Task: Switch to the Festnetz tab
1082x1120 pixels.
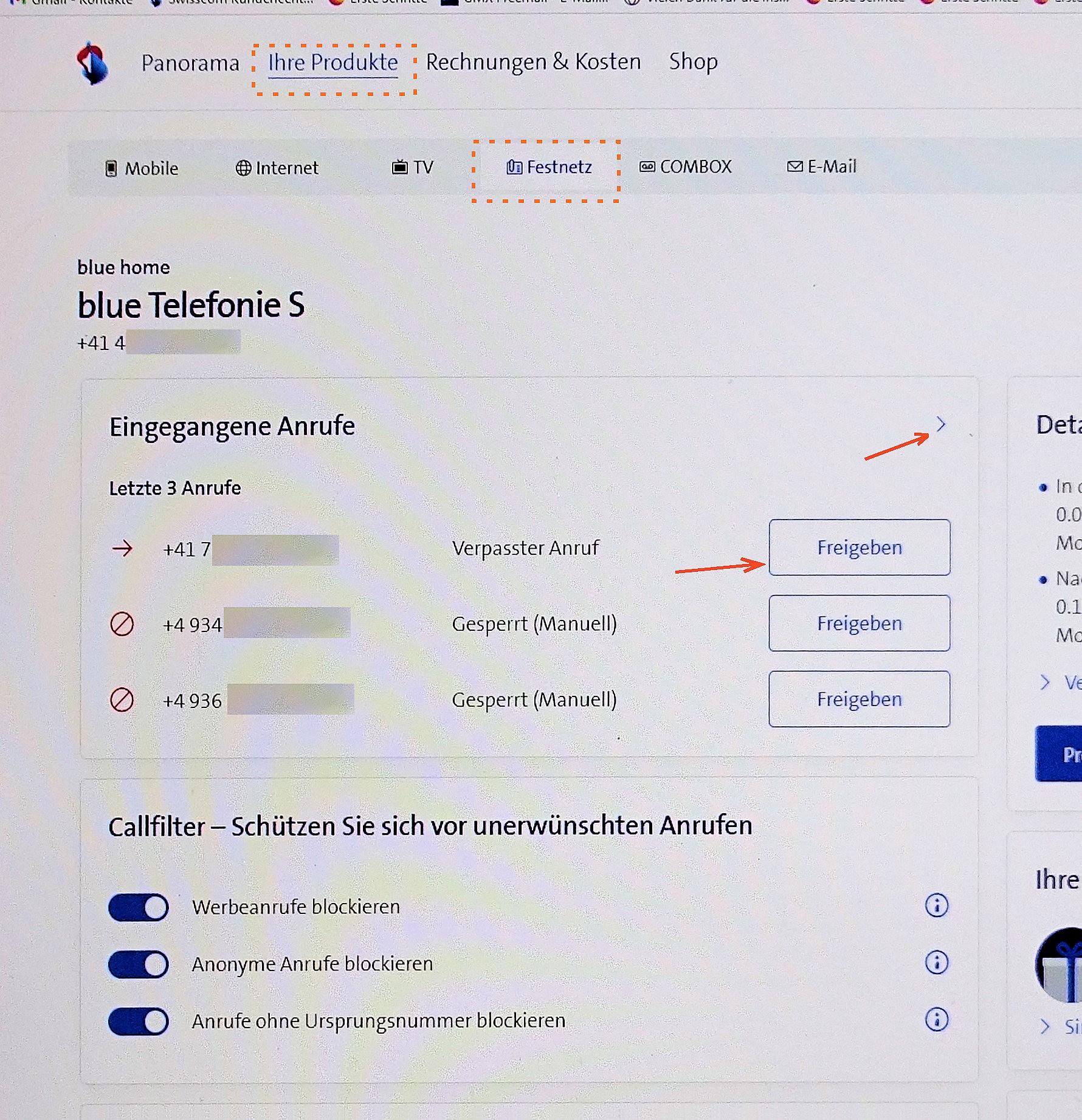Action: pyautogui.click(x=549, y=167)
